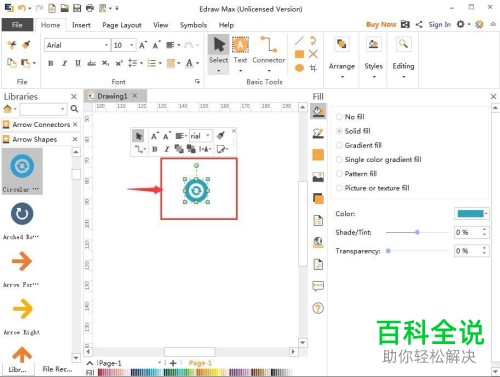The width and height of the screenshot is (500, 377).
Task: Open the Shadow tab in side panel
Action: 318,199
